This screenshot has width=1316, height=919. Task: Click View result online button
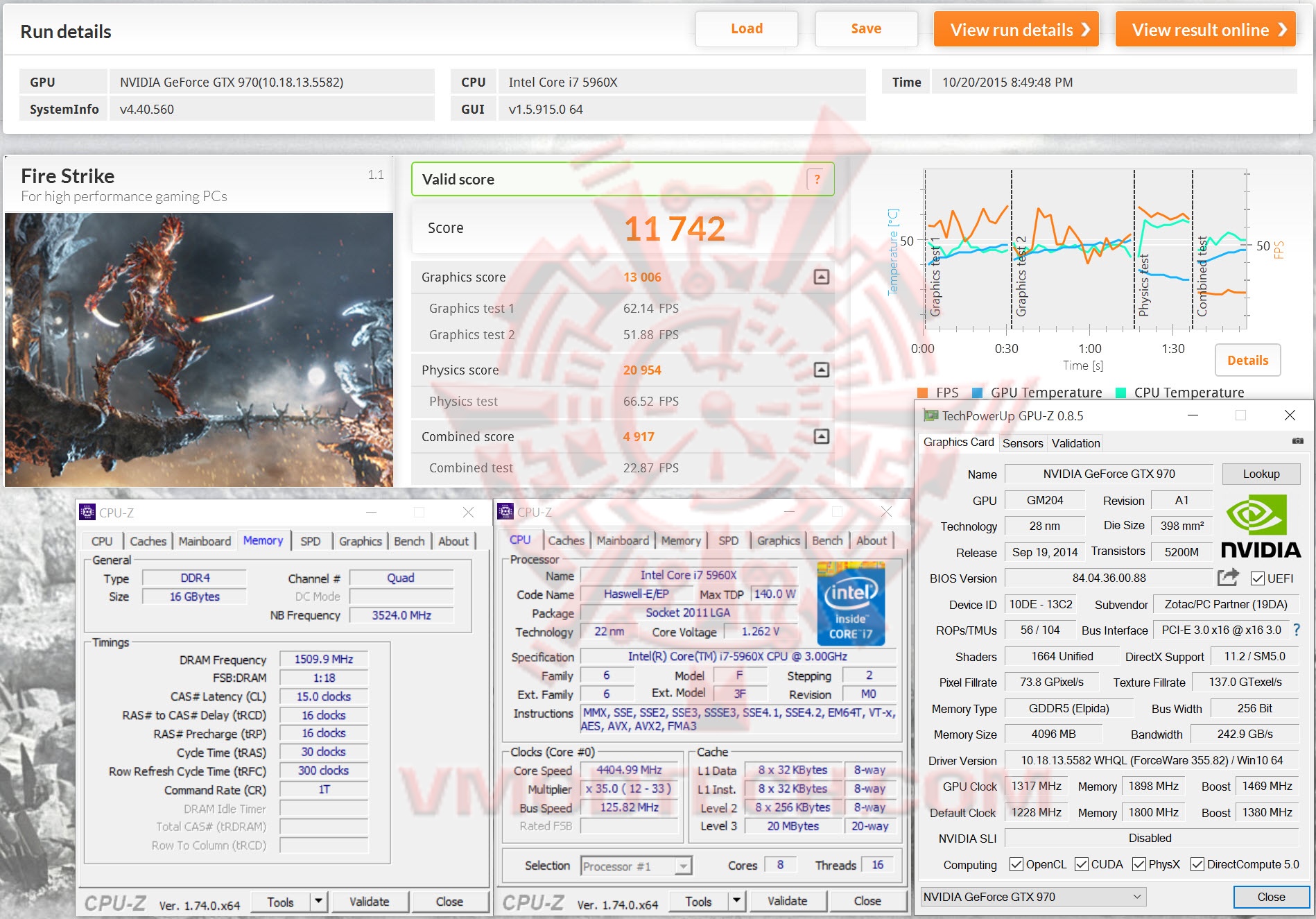[1205, 29]
